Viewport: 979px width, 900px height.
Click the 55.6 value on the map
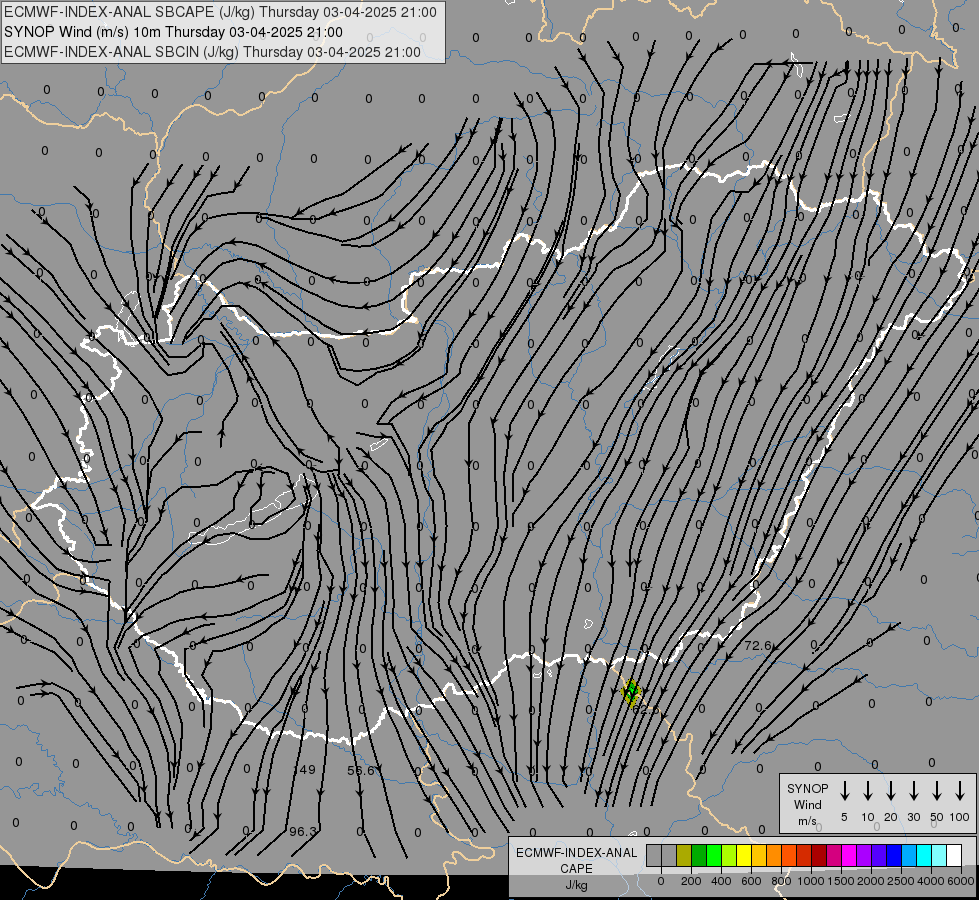pyautogui.click(x=361, y=770)
